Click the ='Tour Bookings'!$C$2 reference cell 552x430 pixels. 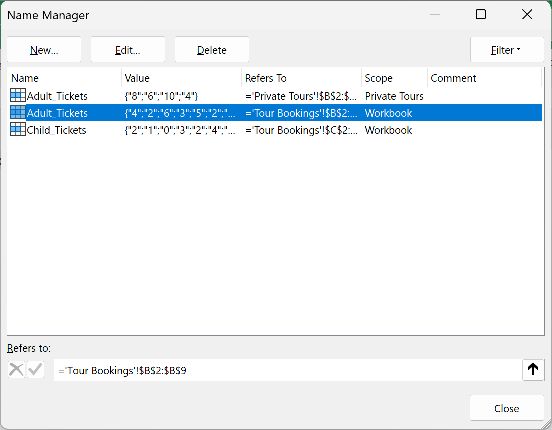[x=301, y=130]
